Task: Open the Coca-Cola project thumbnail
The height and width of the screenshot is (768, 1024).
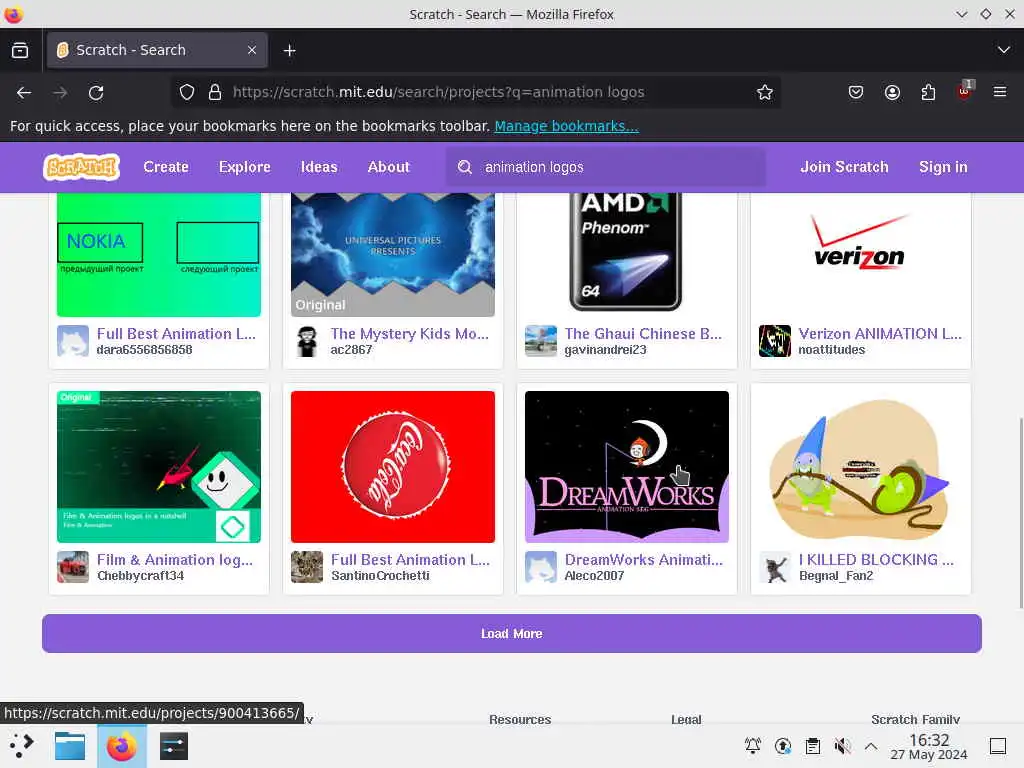Action: coord(392,467)
